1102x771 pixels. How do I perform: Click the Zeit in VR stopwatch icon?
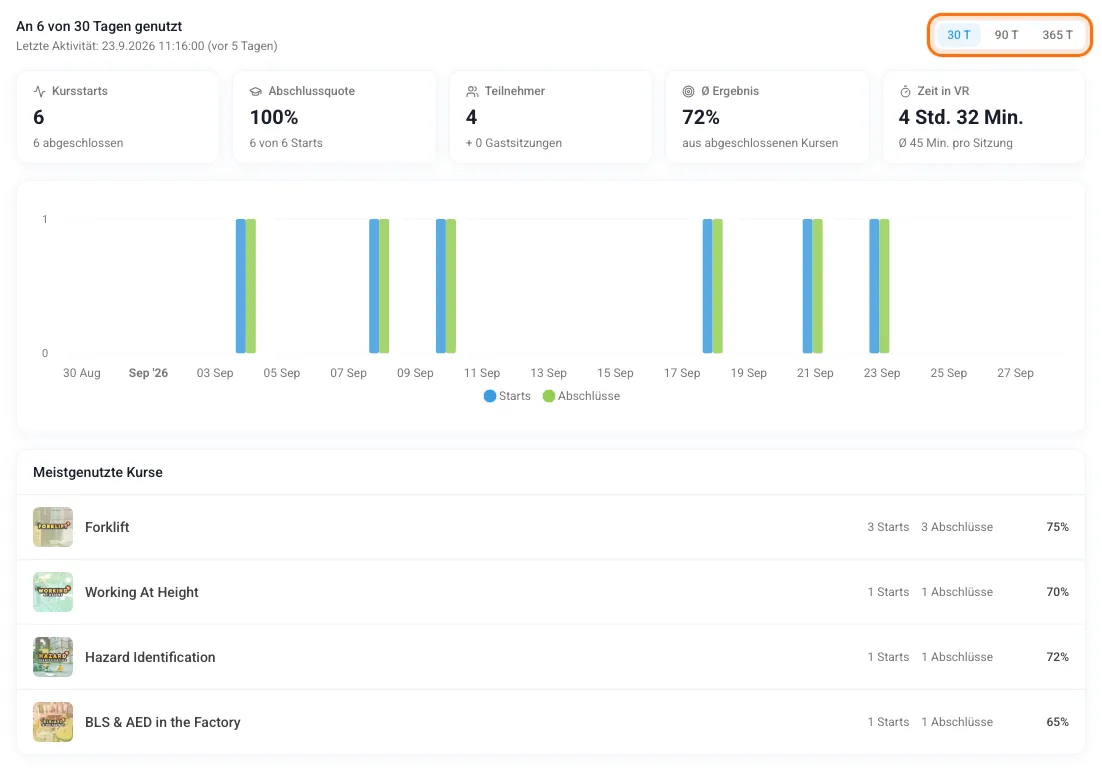pyautogui.click(x=905, y=91)
